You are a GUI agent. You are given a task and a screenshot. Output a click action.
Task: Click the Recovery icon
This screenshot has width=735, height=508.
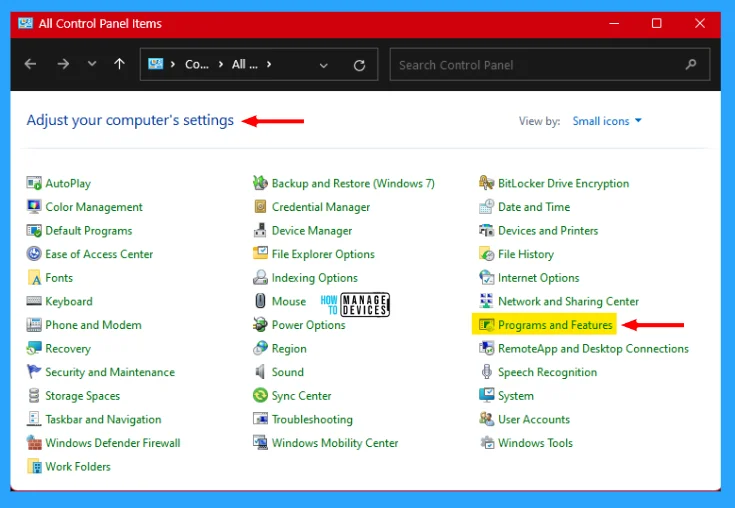(x=34, y=348)
